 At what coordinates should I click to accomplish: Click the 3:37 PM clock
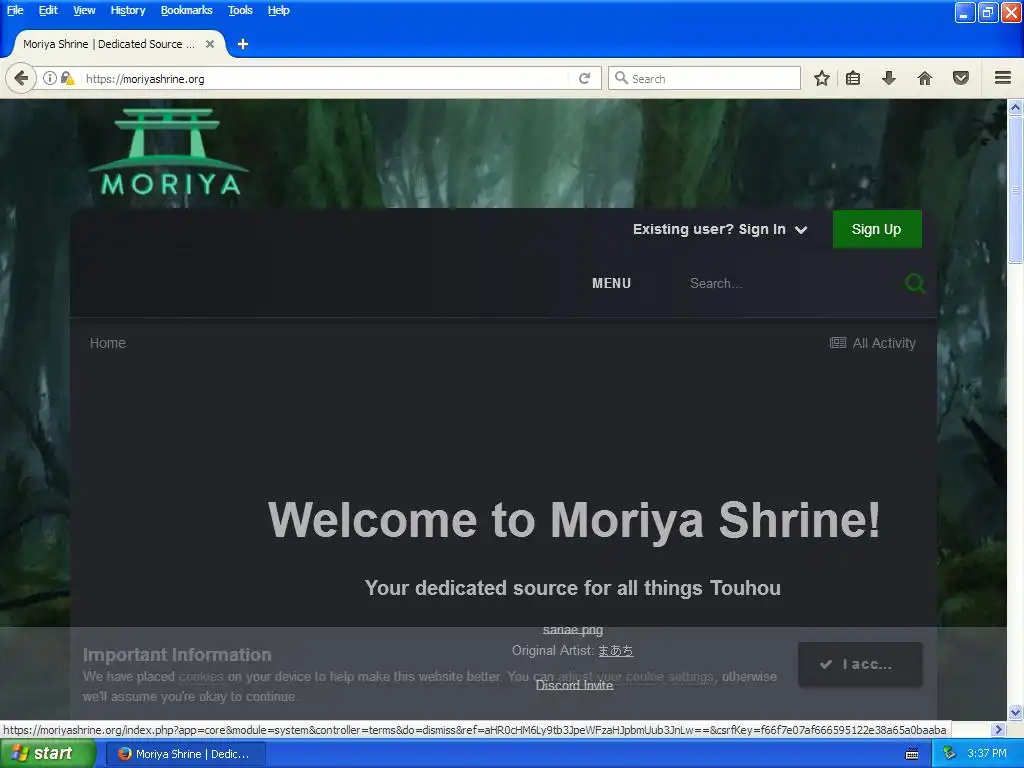pos(987,754)
